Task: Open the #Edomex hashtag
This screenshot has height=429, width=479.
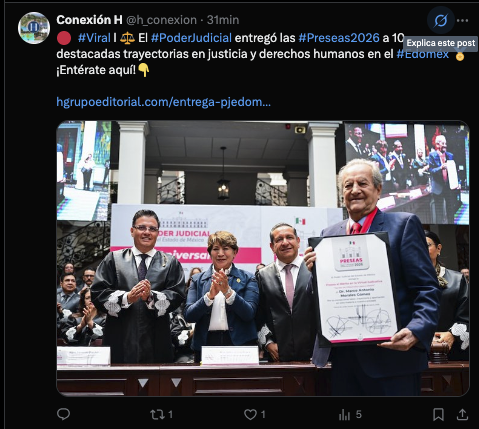Action: [x=423, y=54]
